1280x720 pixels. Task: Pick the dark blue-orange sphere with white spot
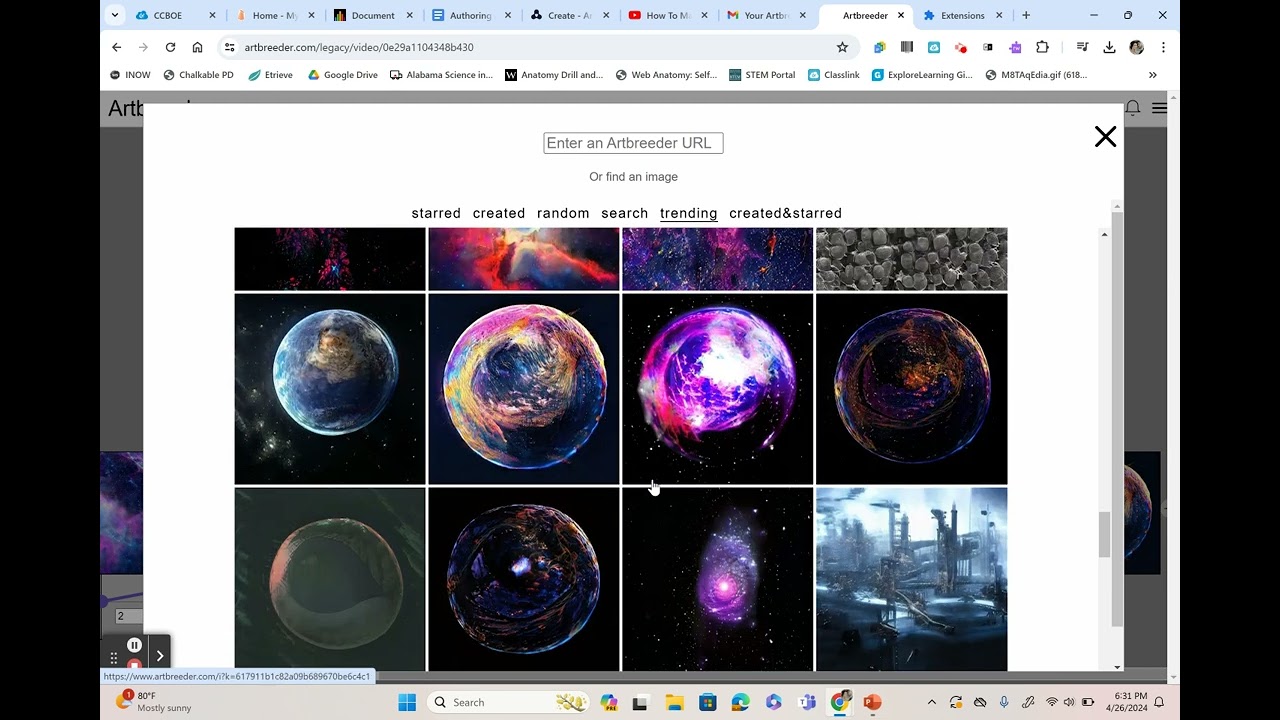[524, 579]
